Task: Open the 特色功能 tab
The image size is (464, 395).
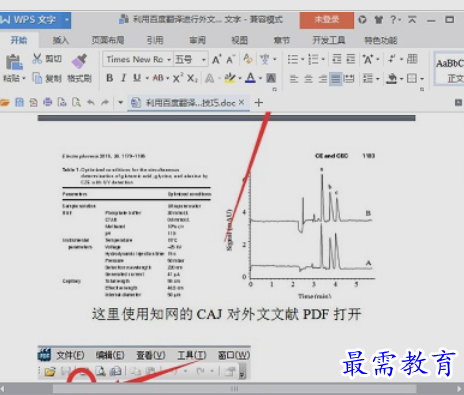Action: pyautogui.click(x=381, y=40)
